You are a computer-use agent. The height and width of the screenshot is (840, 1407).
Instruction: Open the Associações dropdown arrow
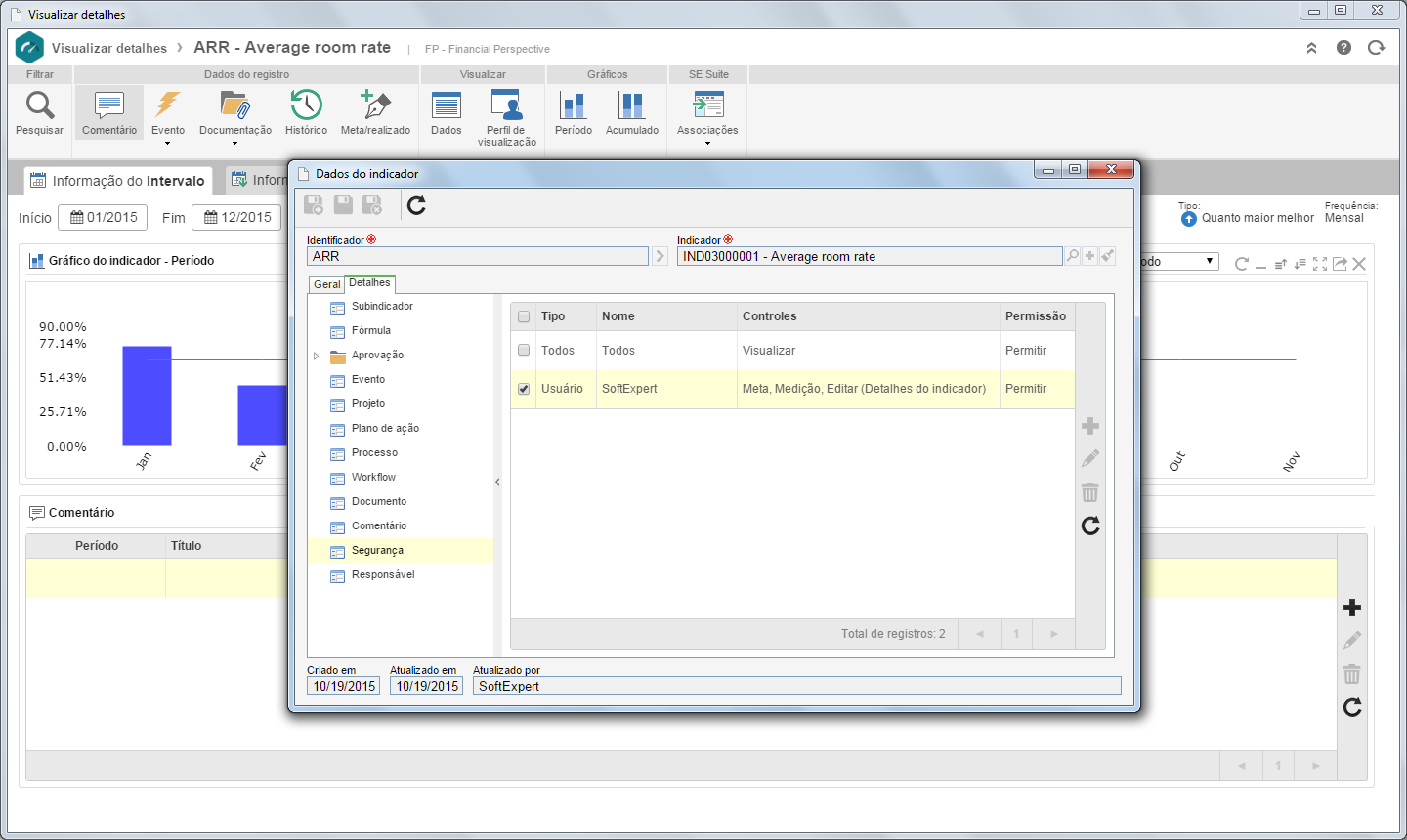click(x=707, y=144)
